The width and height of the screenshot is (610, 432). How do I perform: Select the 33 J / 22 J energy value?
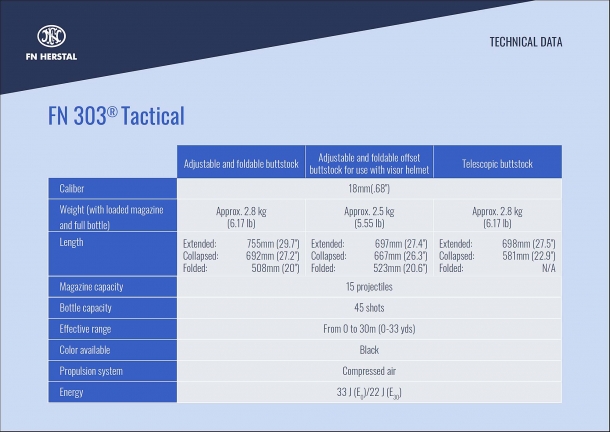tap(369, 392)
